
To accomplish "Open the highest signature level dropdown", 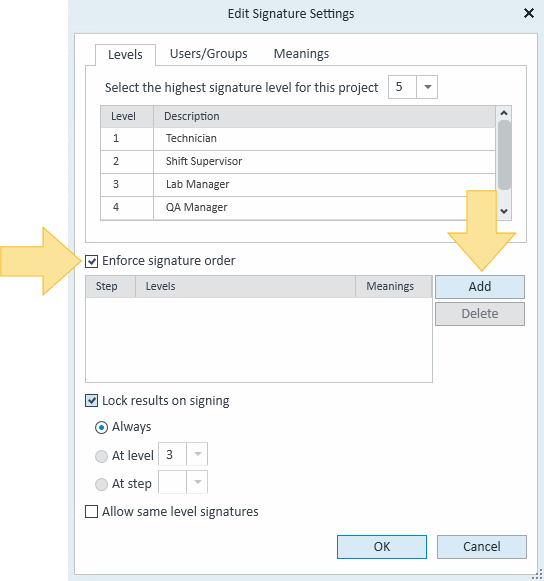I will tap(427, 87).
